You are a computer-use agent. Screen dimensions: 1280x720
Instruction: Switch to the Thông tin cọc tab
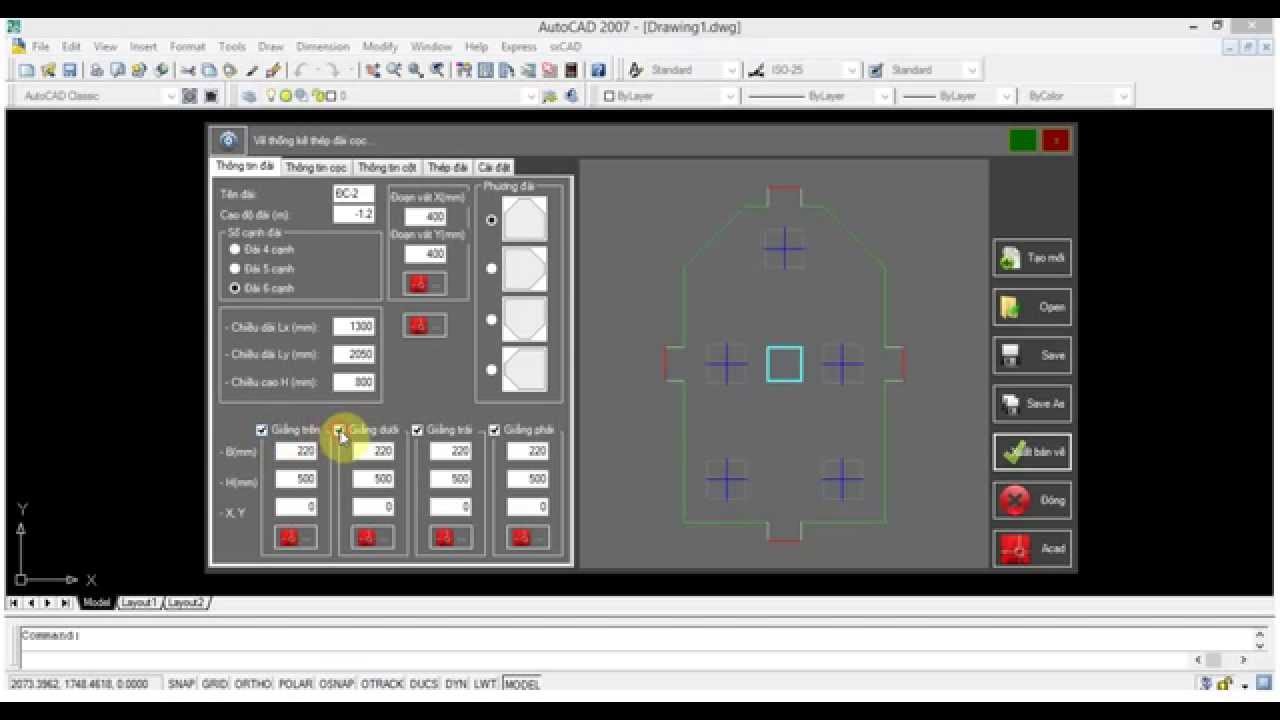316,167
